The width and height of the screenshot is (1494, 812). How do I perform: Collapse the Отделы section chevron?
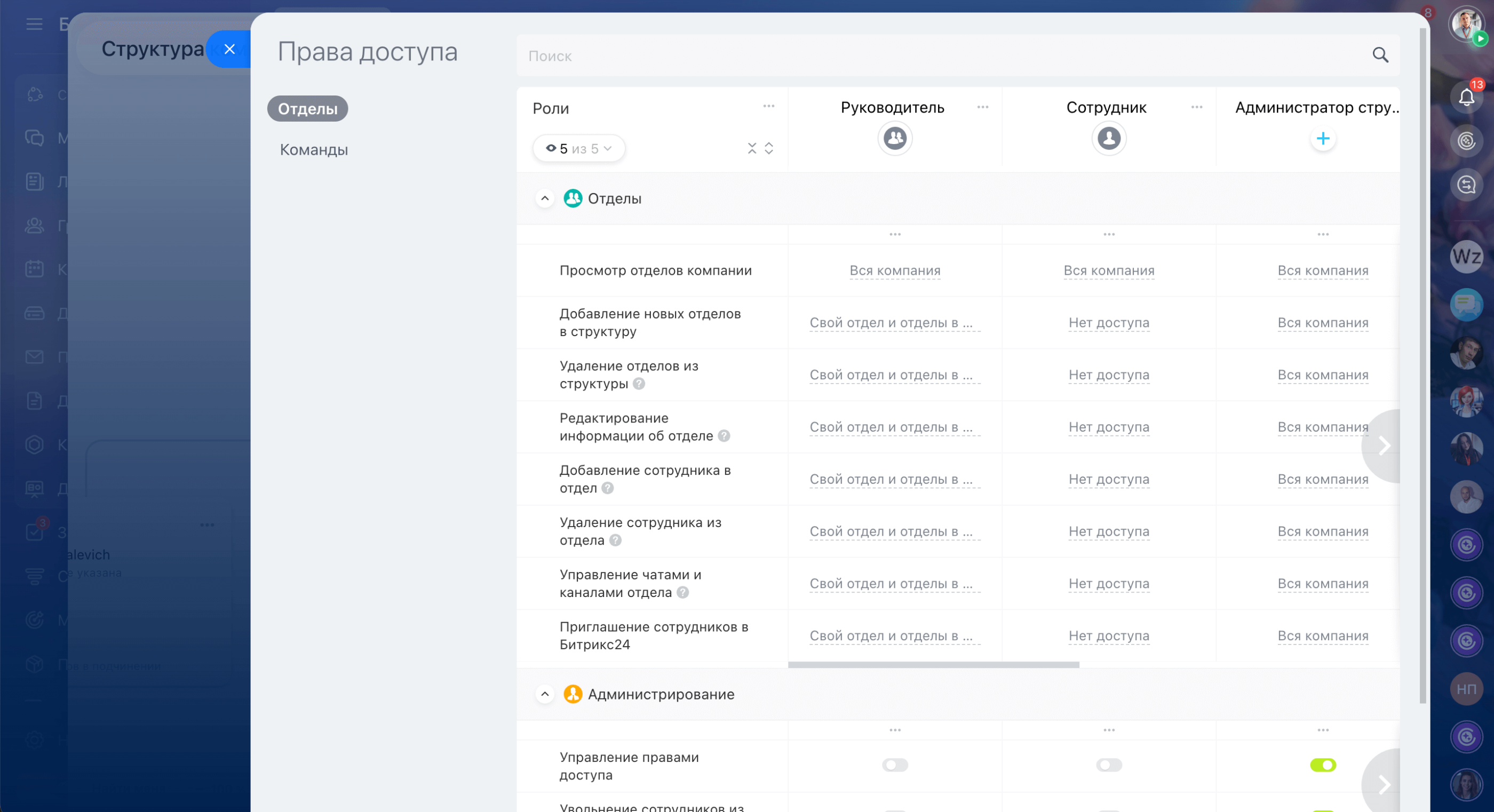[x=544, y=198]
